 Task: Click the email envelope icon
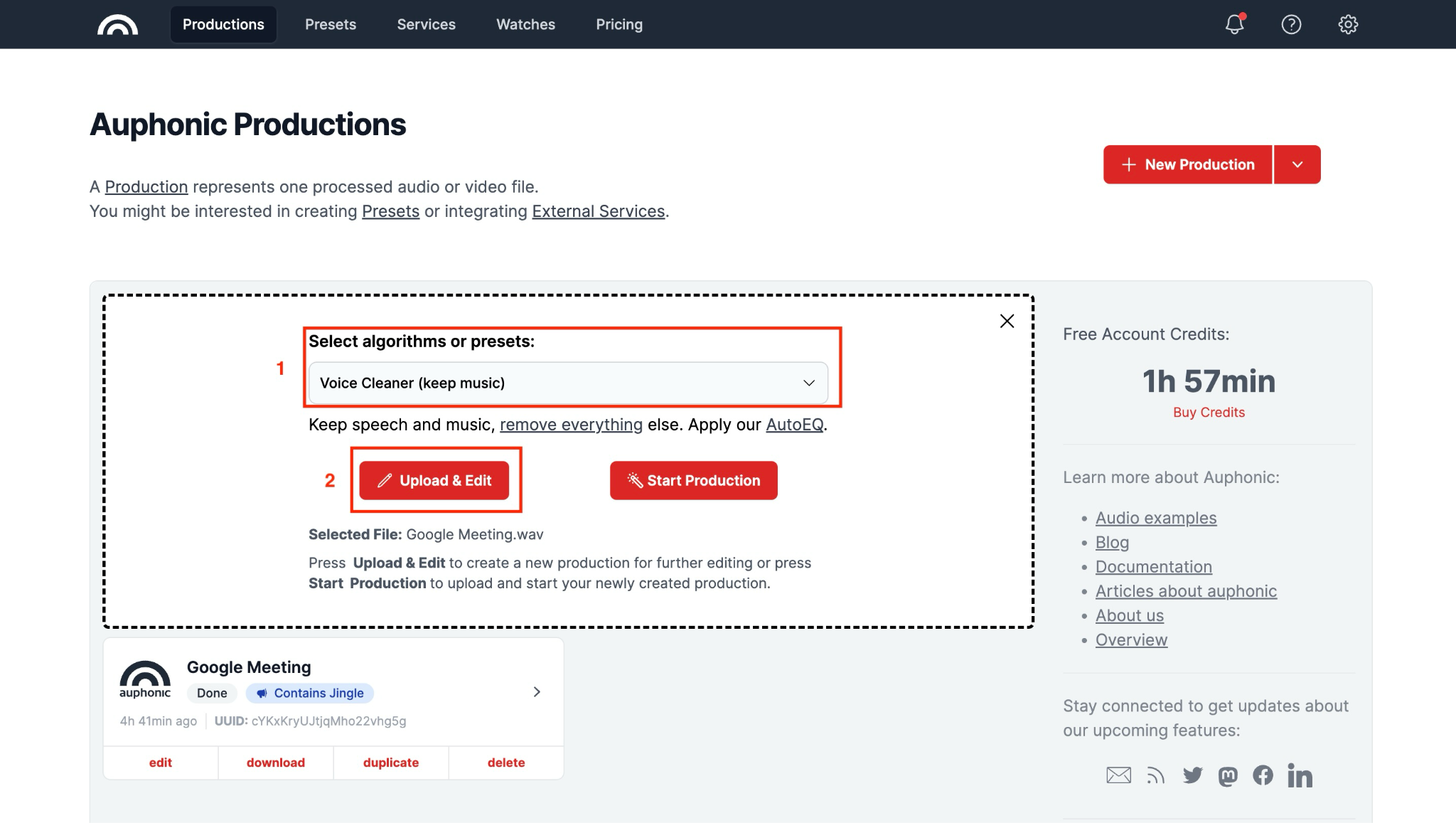tap(1119, 775)
